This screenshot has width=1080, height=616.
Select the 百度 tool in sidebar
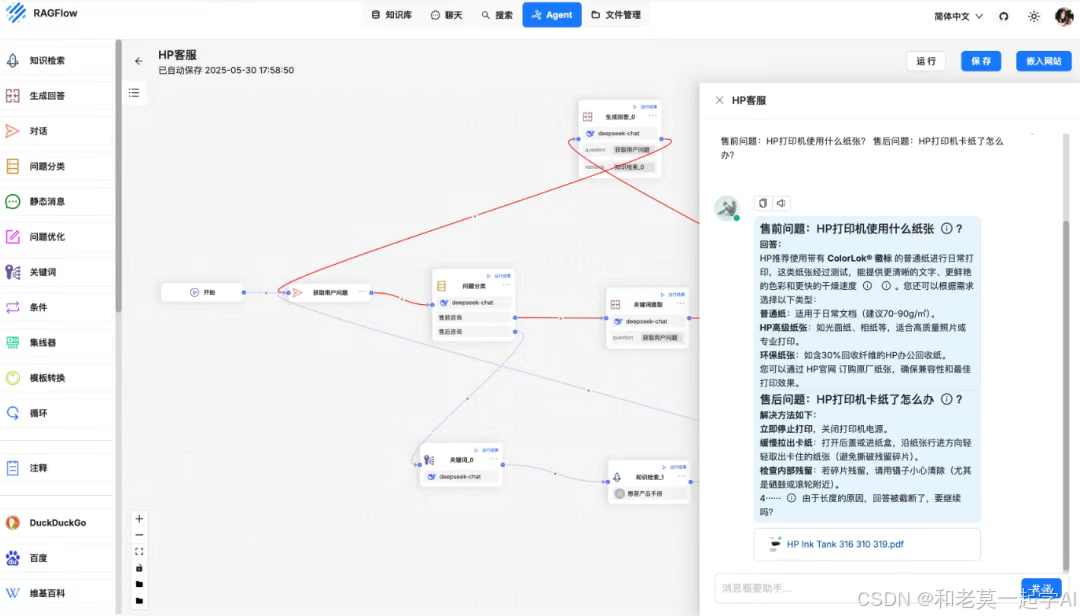click(56, 558)
